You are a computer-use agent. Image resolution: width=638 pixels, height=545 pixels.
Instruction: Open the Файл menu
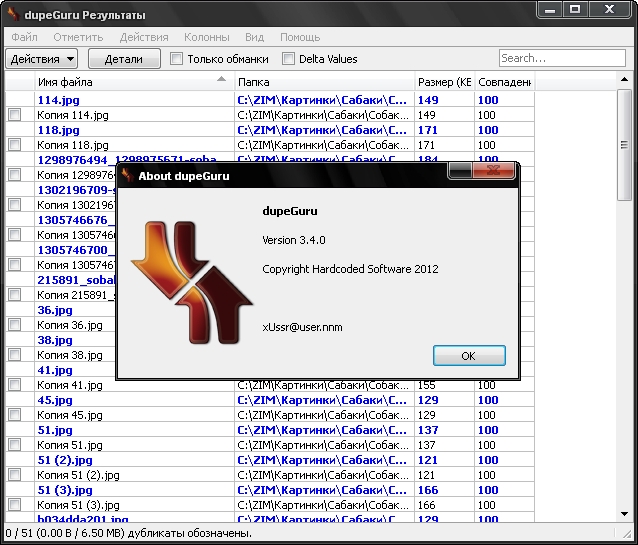[24, 37]
